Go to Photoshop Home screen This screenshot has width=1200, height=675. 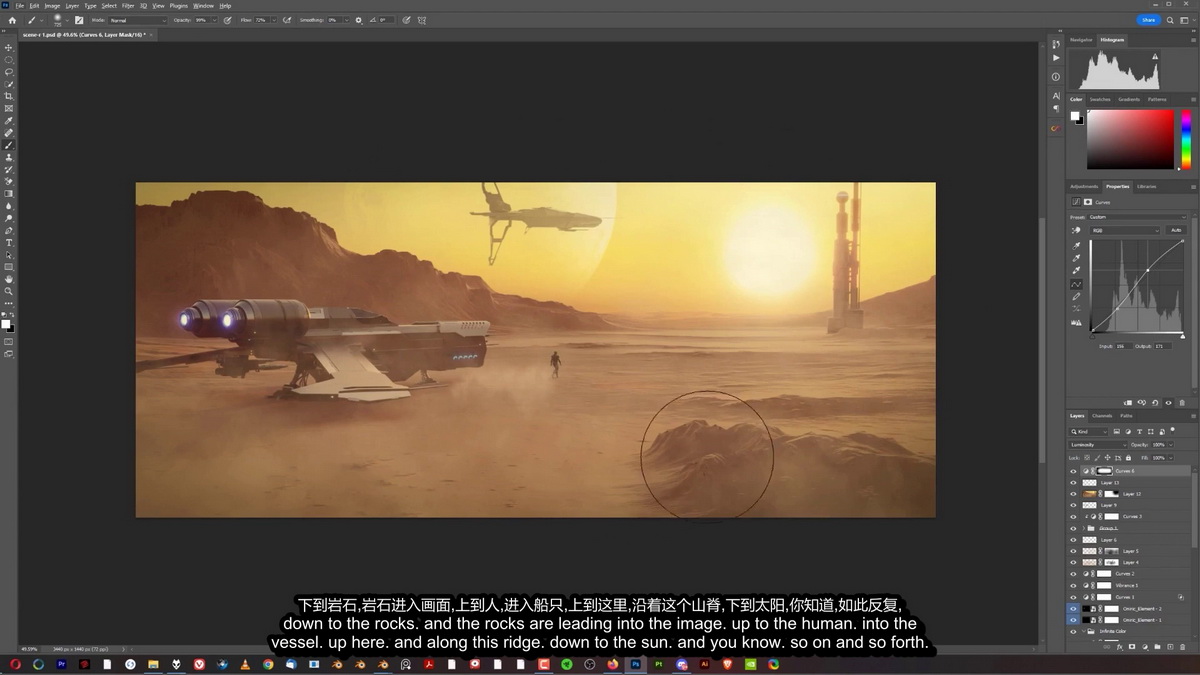point(12,20)
